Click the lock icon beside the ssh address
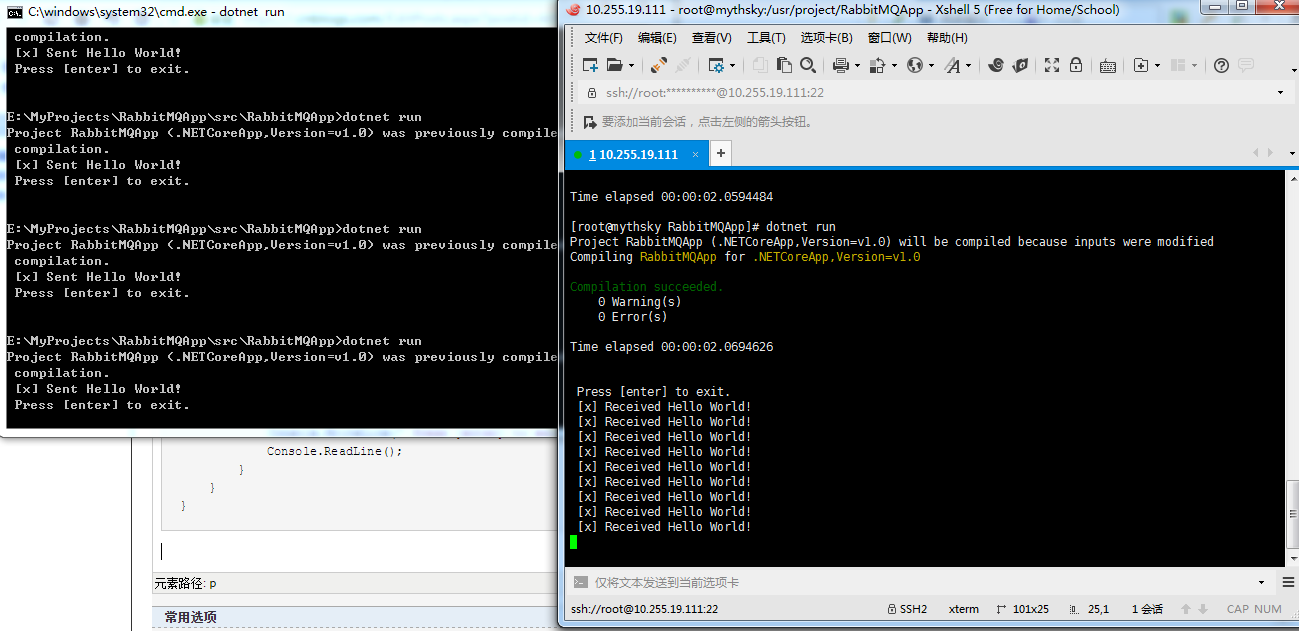Screen dimensions: 1299x631 click(x=593, y=91)
